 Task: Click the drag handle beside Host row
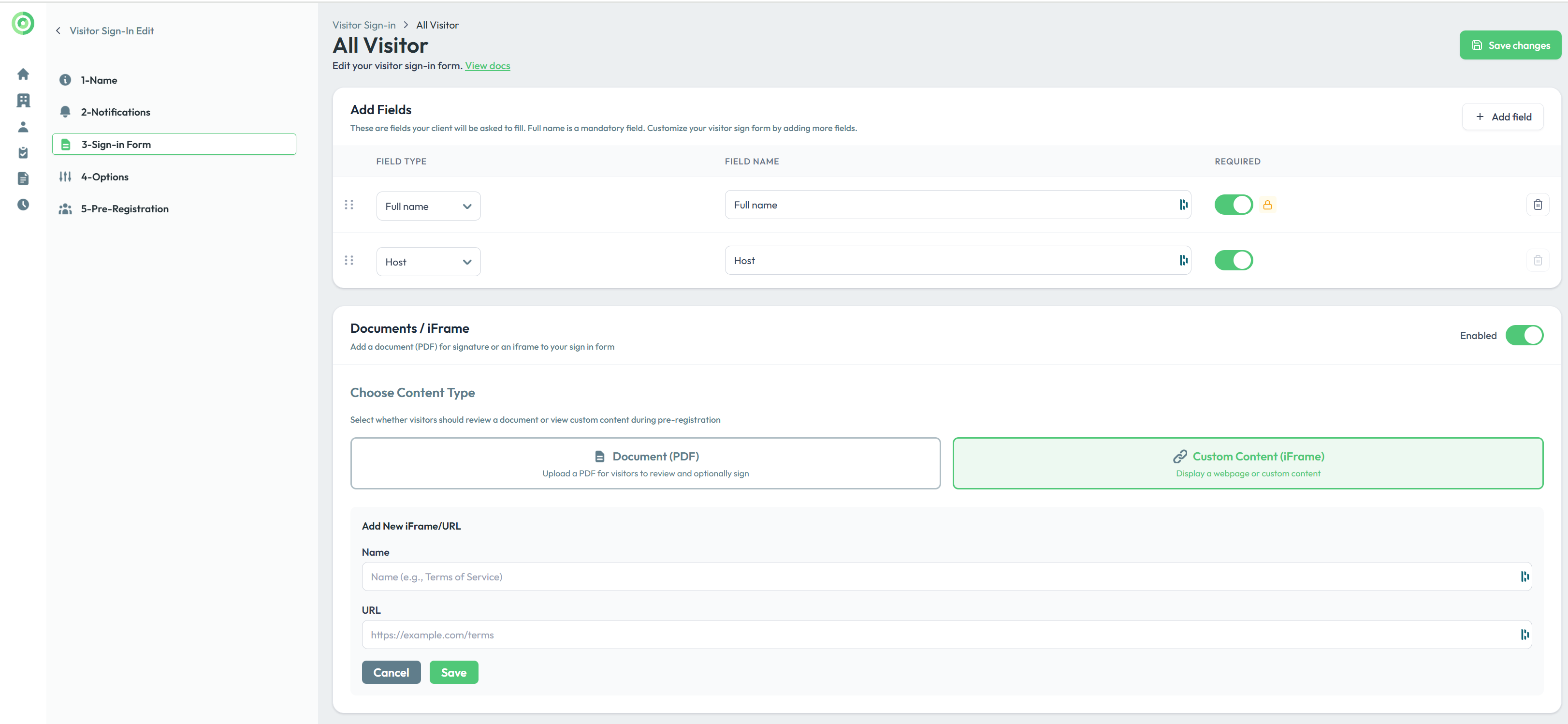click(x=349, y=261)
